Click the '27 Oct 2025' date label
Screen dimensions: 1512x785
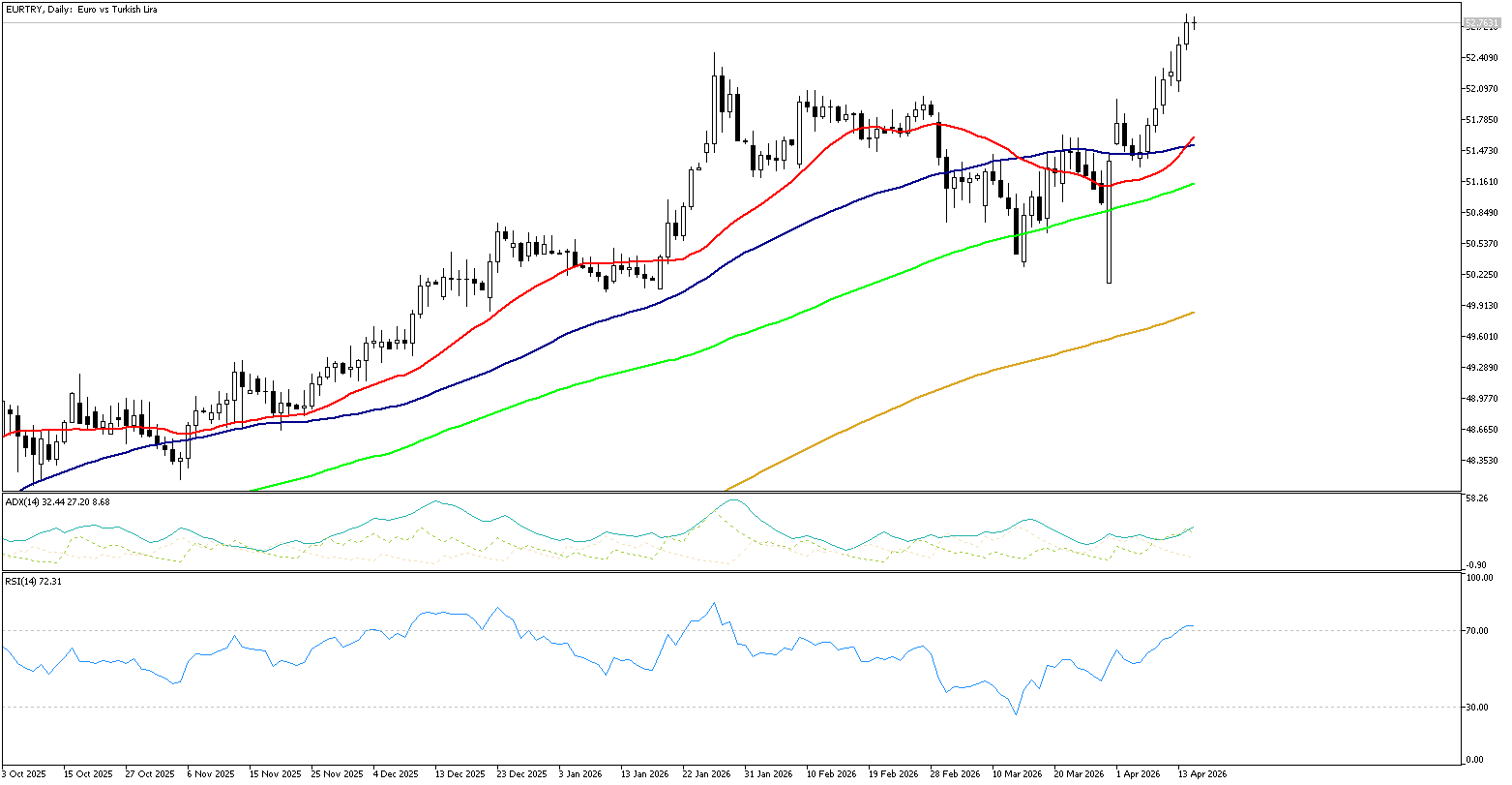[149, 774]
